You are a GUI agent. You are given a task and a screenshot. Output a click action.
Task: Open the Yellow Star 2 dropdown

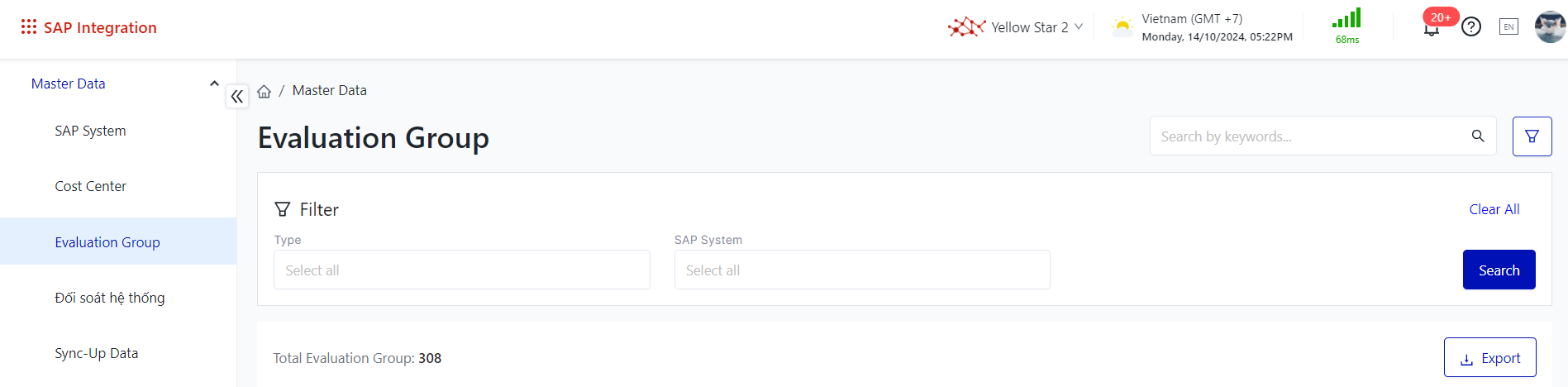tap(1017, 27)
